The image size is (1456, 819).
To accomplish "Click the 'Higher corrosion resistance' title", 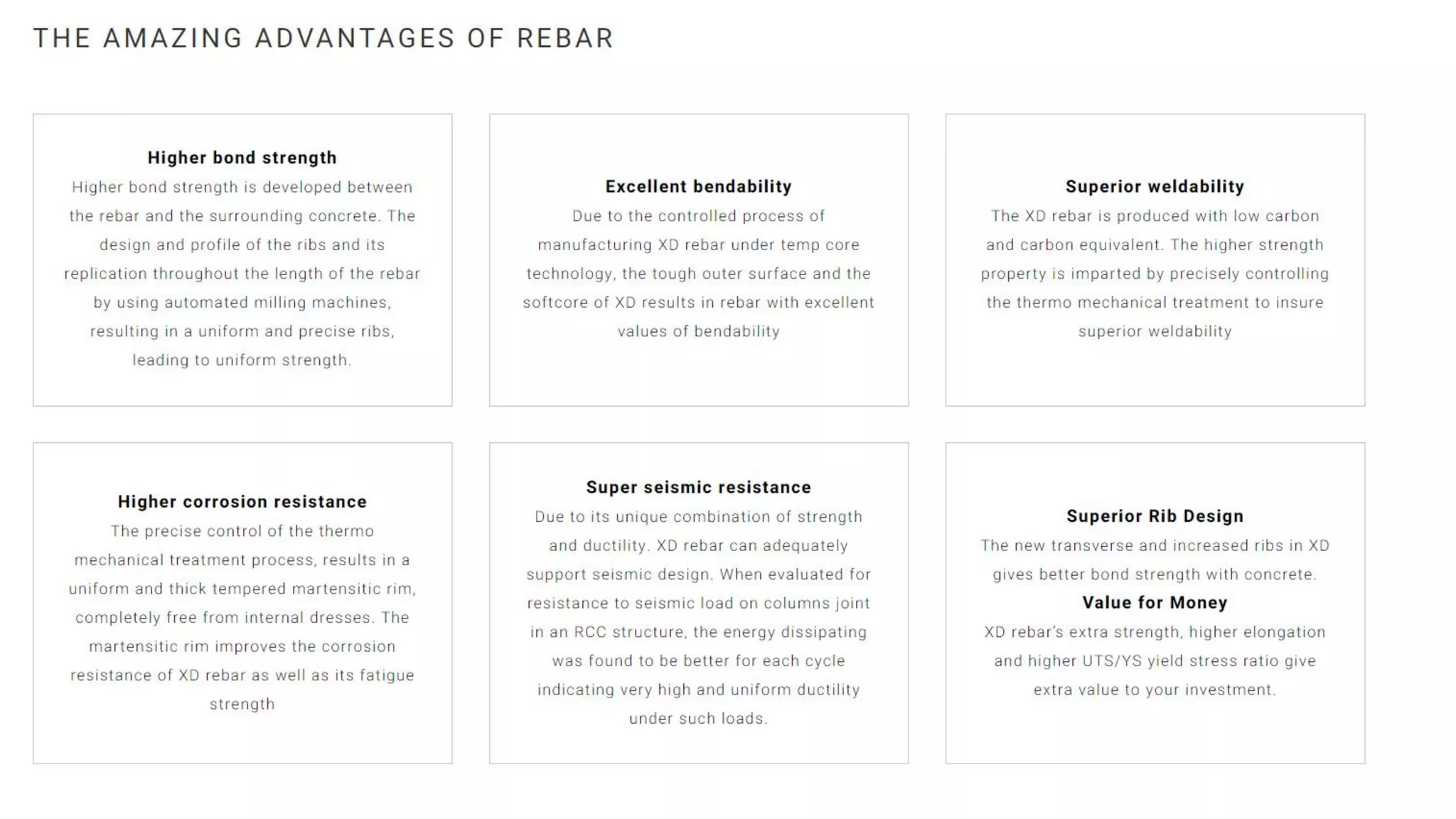I will pos(242,502).
